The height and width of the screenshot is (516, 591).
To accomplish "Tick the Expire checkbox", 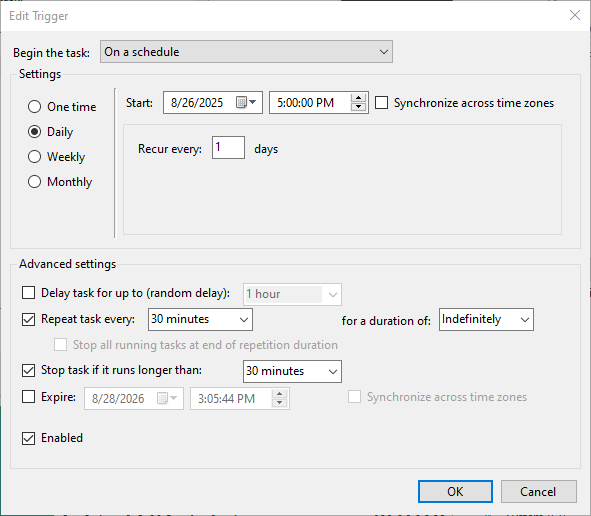I will (x=29, y=397).
